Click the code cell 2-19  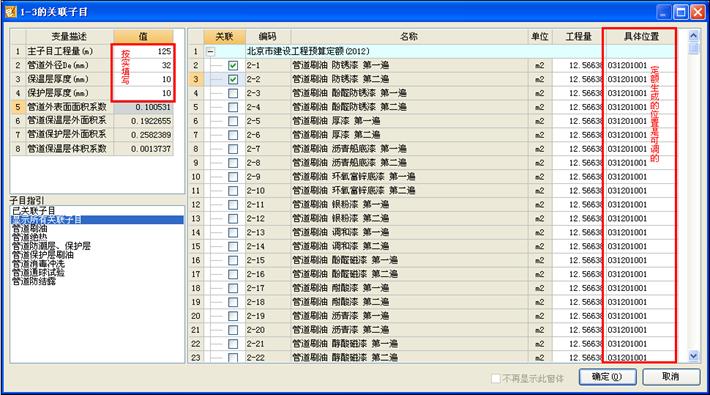point(268,316)
